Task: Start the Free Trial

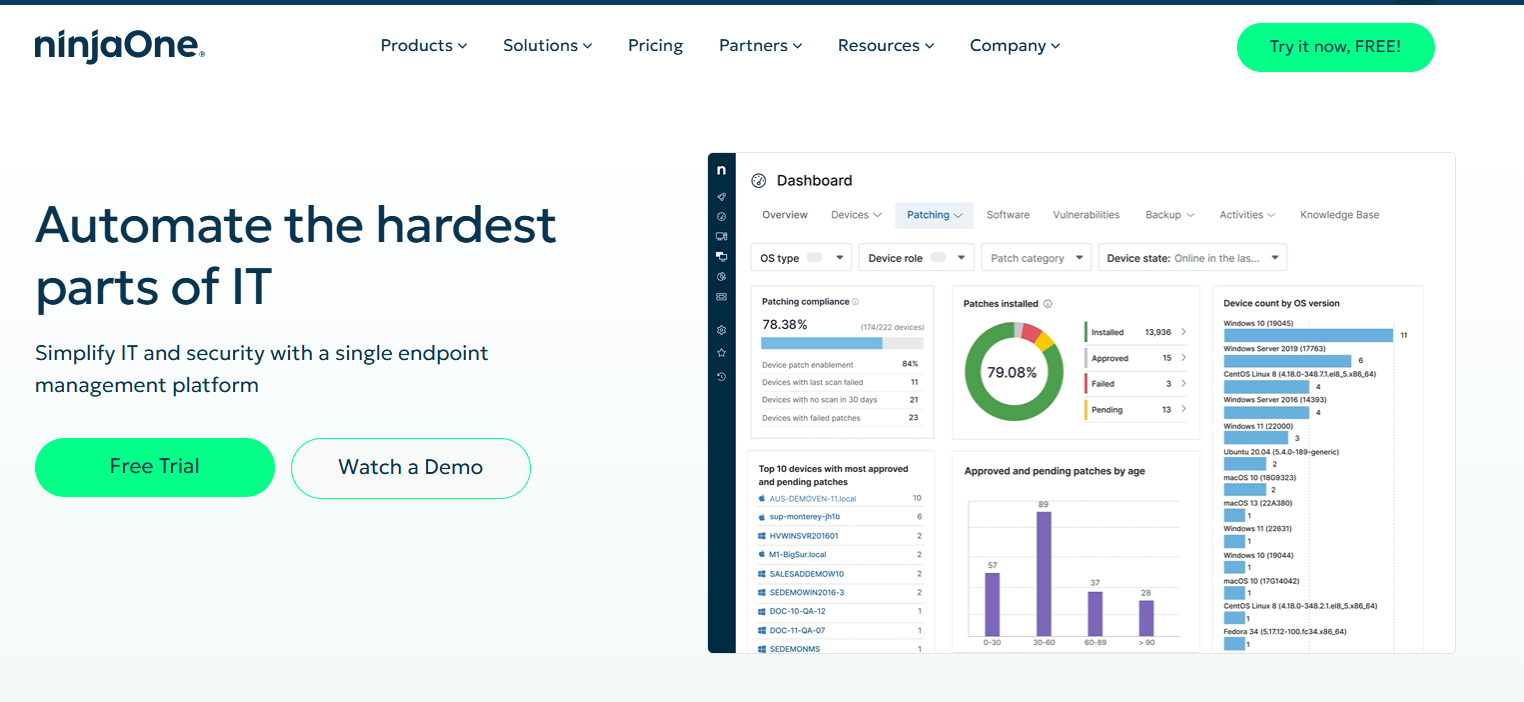Action: coord(155,467)
